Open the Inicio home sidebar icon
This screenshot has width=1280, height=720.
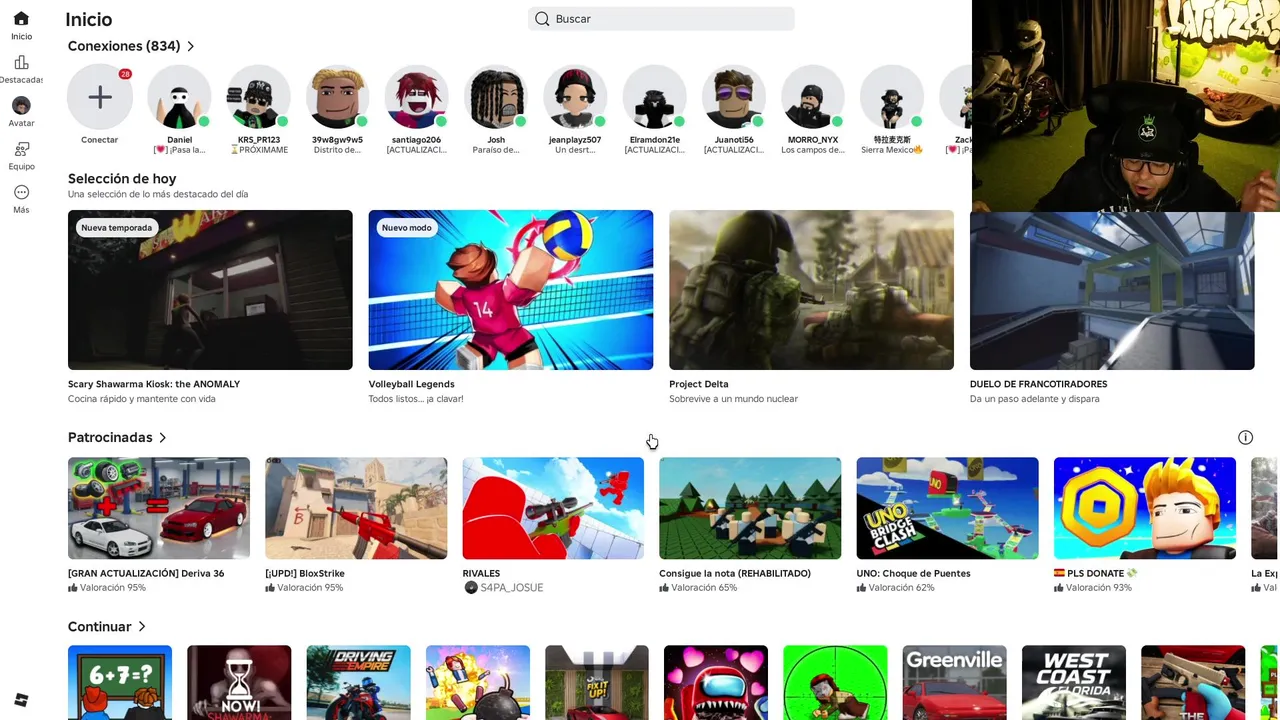point(21,19)
